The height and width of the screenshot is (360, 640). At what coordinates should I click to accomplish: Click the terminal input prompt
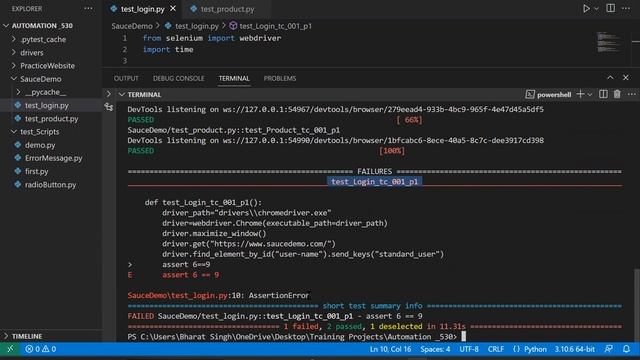point(463,337)
